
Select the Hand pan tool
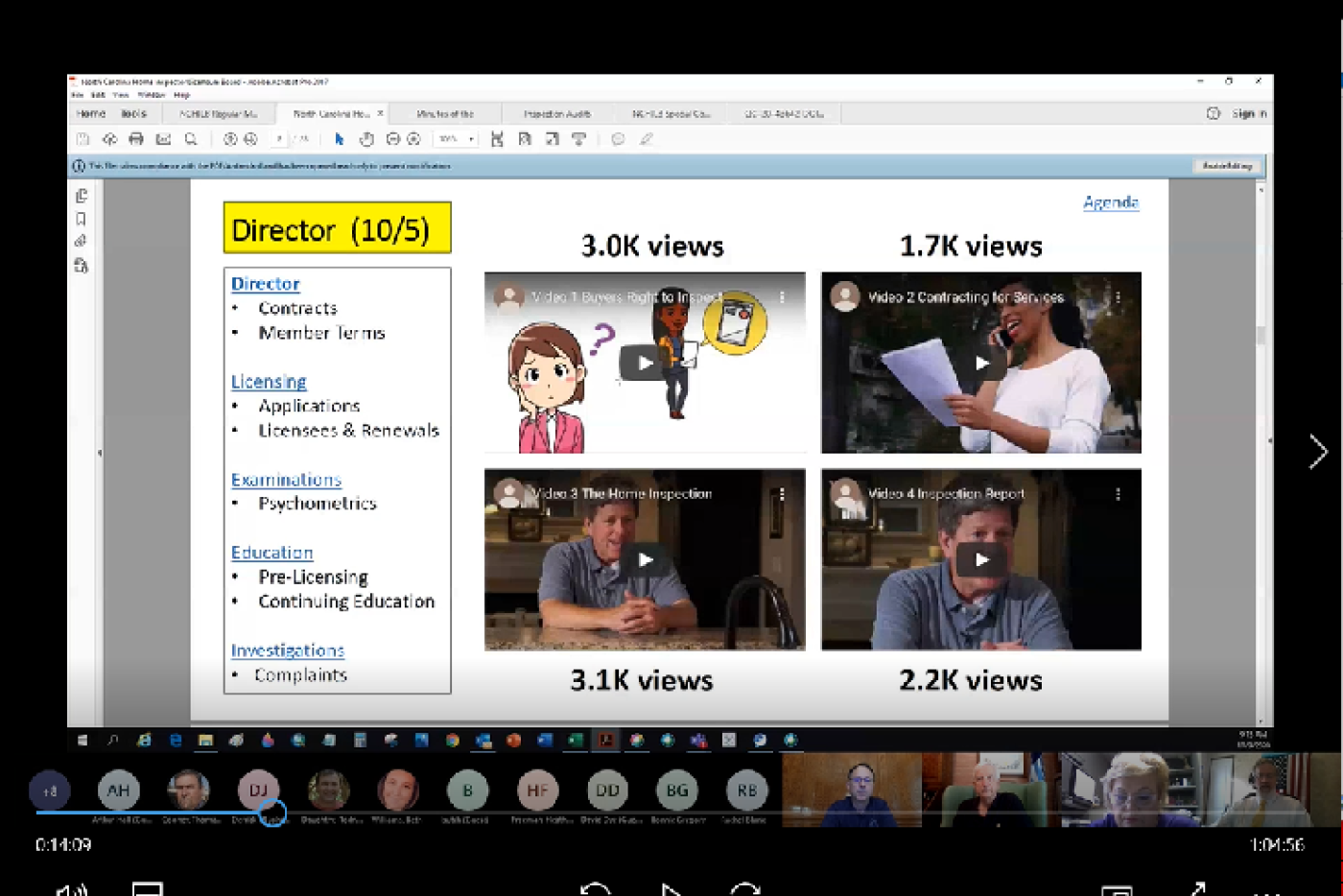tap(366, 139)
